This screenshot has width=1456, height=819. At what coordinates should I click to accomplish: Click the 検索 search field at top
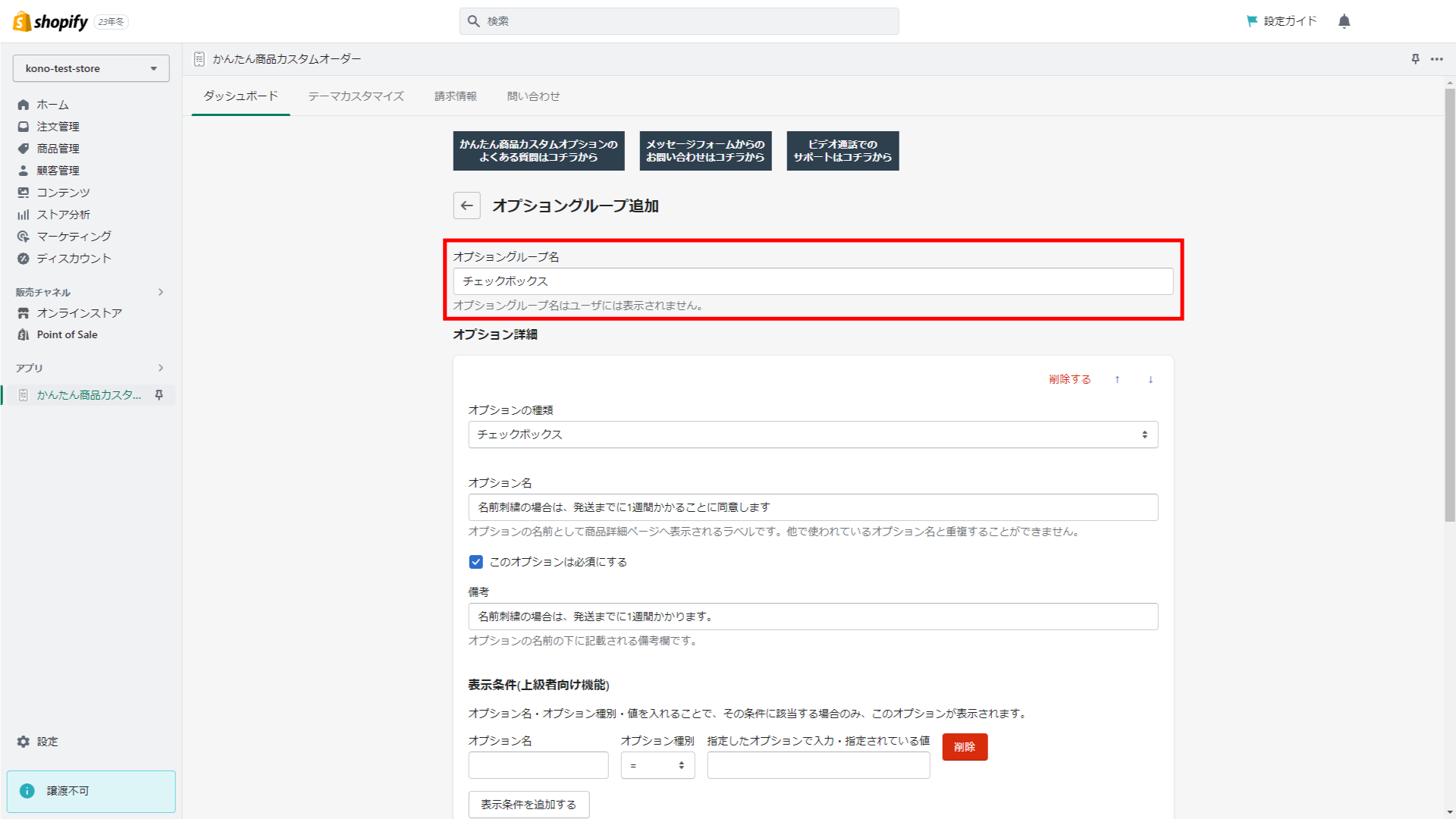(x=679, y=21)
